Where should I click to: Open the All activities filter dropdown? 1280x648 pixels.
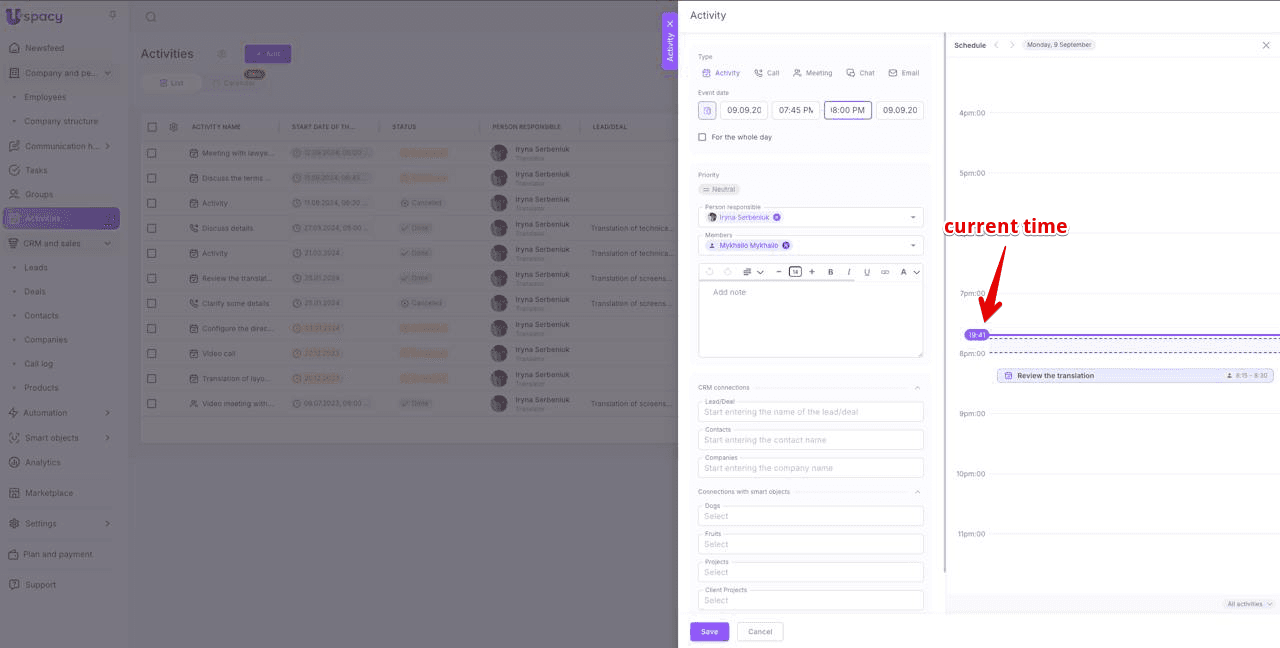(x=1250, y=604)
